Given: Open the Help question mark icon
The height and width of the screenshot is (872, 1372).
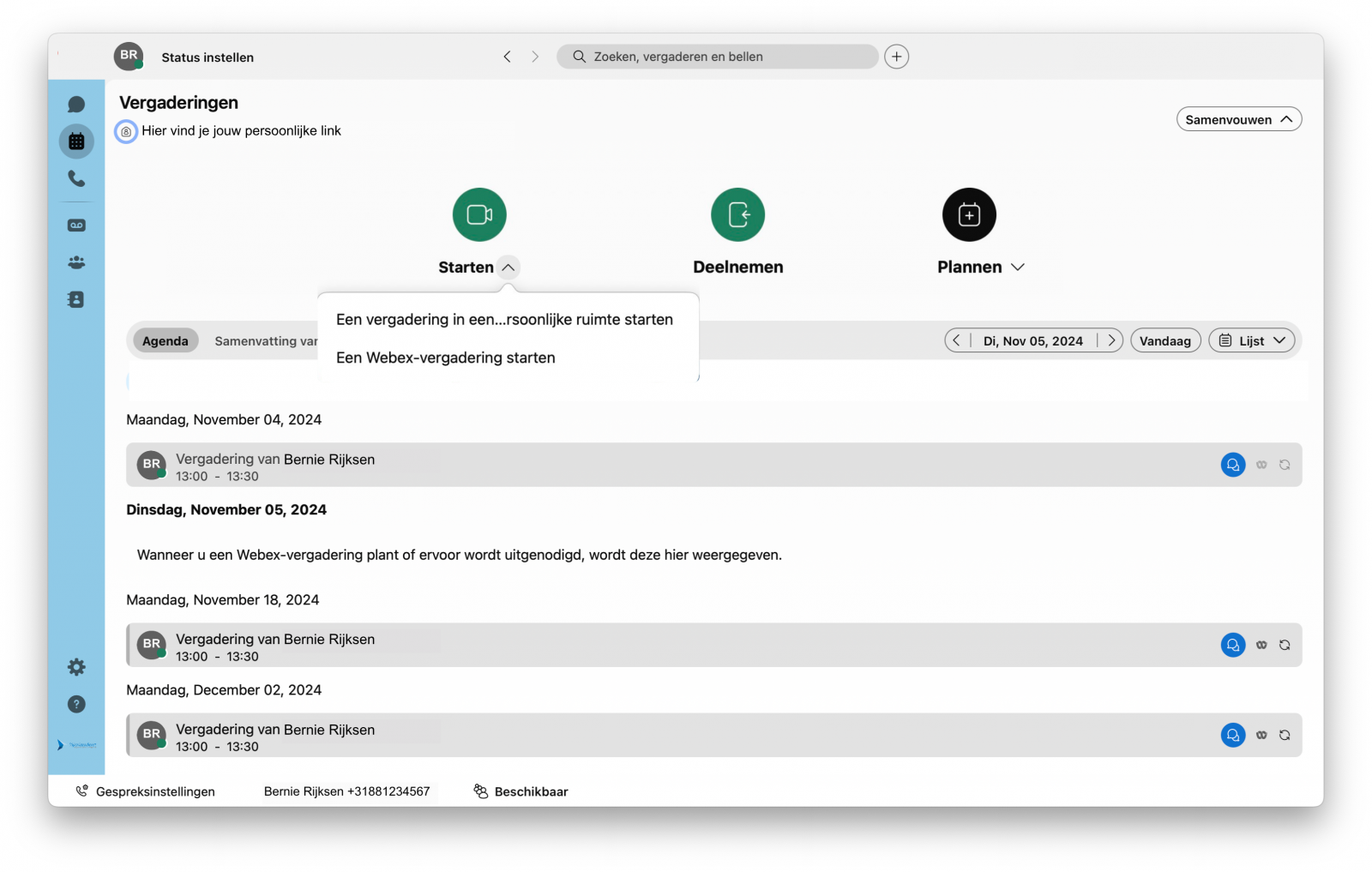Looking at the screenshot, I should [76, 704].
